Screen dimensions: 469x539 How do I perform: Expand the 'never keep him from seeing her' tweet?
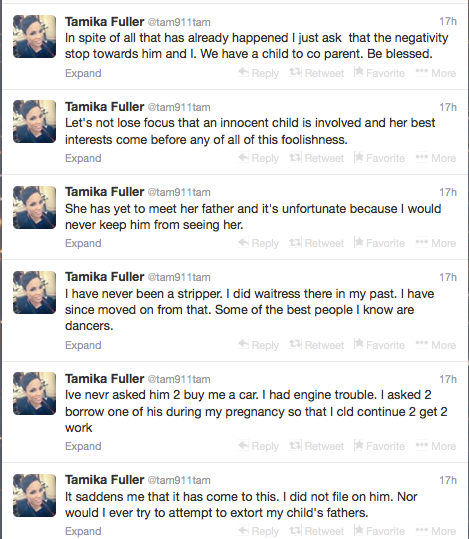[x=83, y=243]
